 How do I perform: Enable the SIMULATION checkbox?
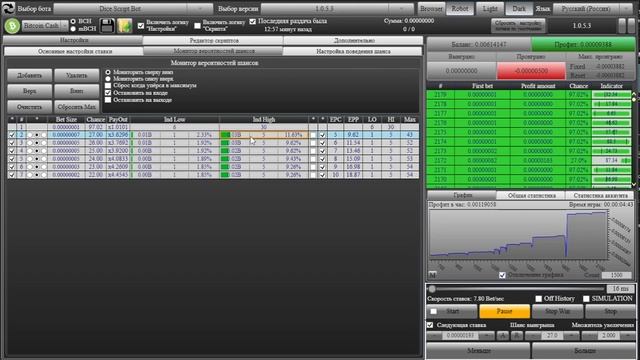[587, 299]
